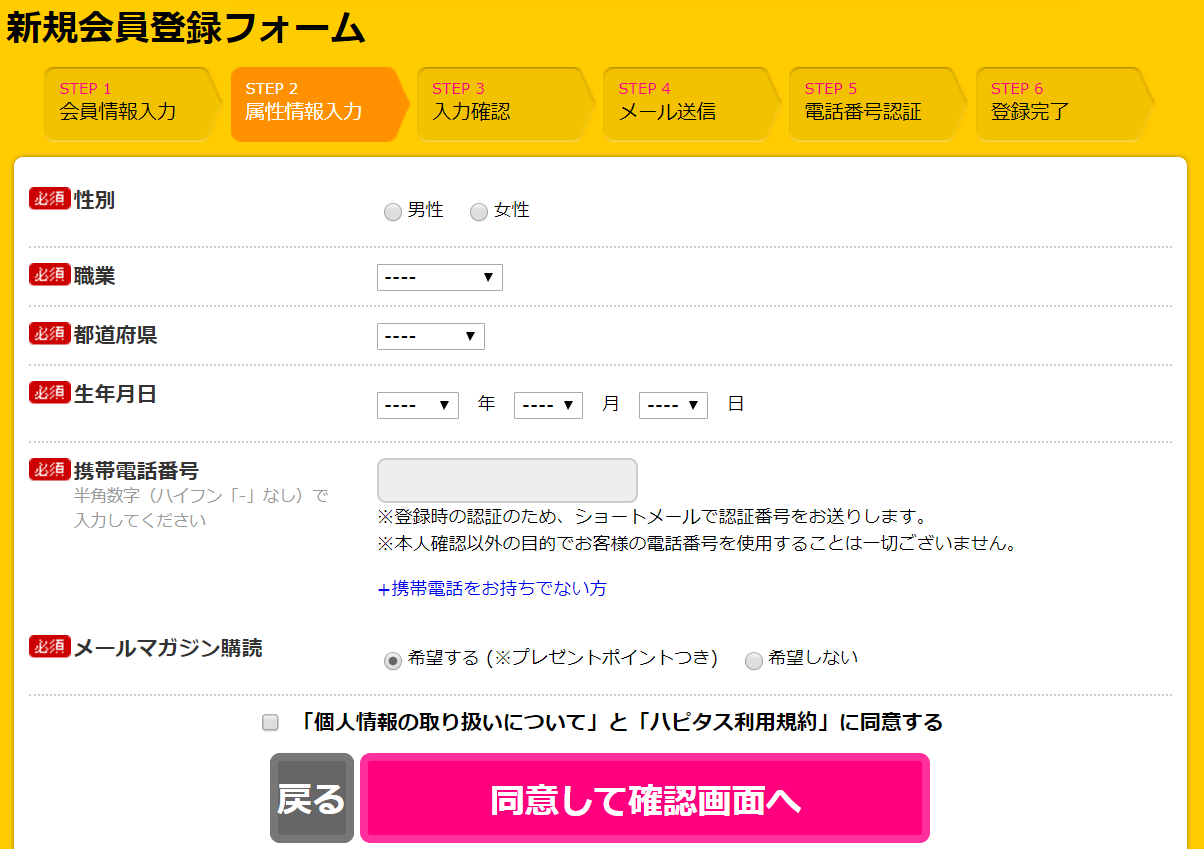Click the note about ショートメールで認証番号

pyautogui.click(x=653, y=517)
